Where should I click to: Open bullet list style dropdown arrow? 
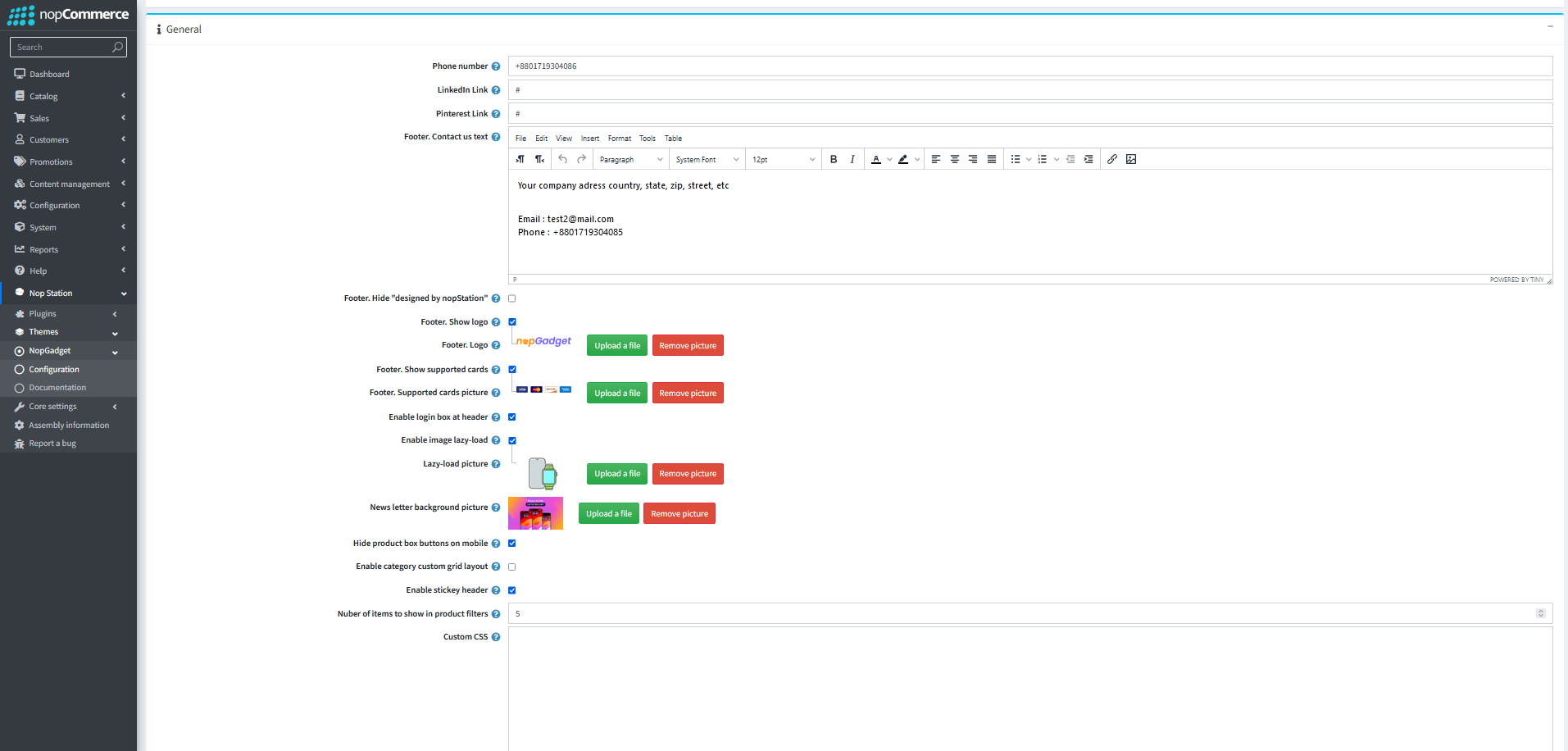coord(1029,159)
